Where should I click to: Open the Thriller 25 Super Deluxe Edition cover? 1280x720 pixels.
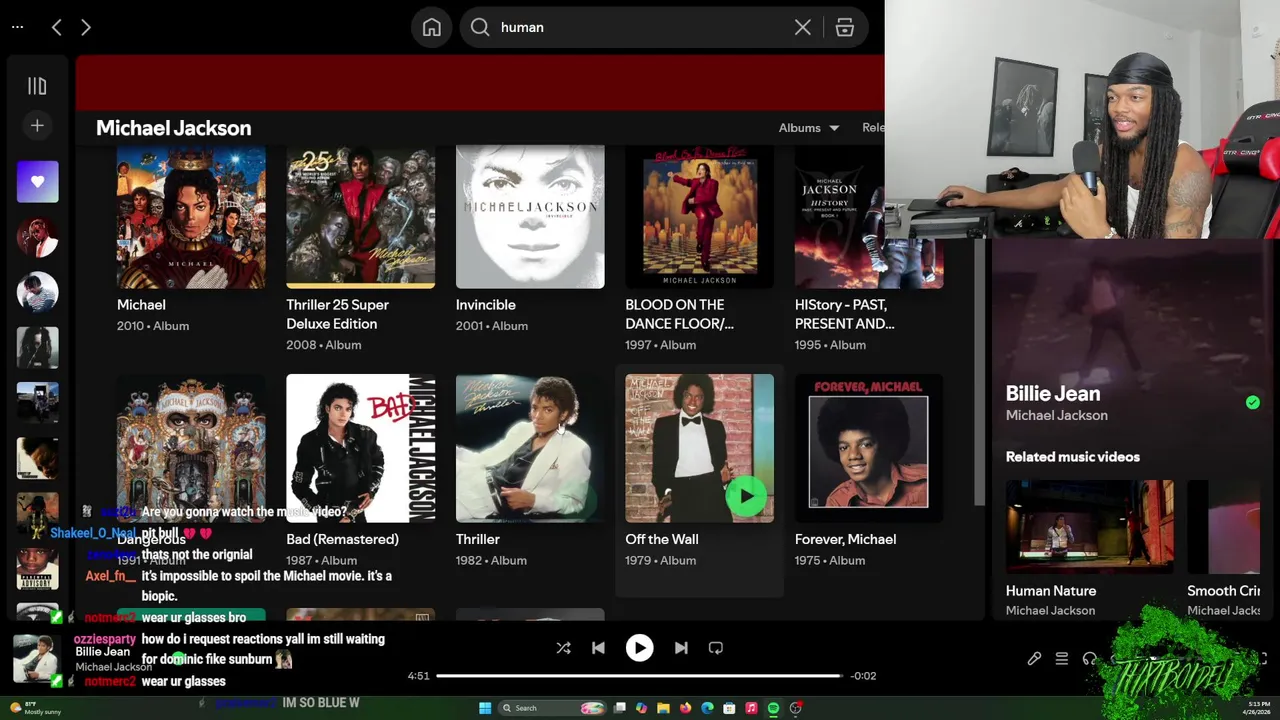pyautogui.click(x=360, y=216)
